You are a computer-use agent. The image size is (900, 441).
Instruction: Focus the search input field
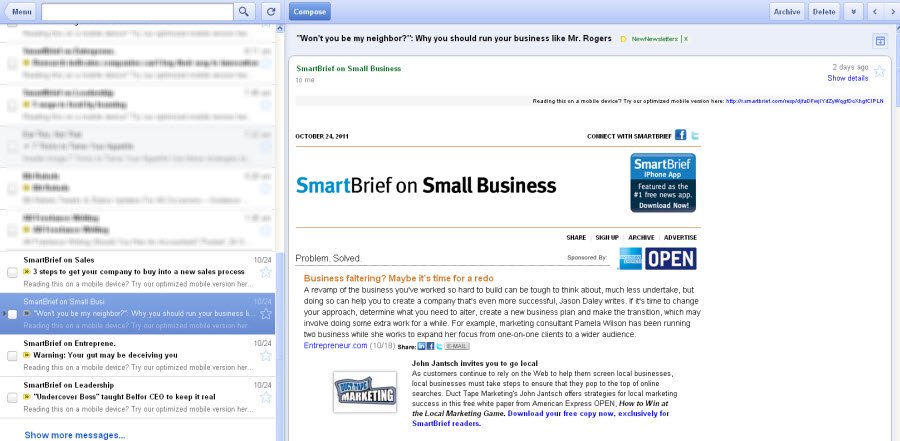pyautogui.click(x=137, y=11)
